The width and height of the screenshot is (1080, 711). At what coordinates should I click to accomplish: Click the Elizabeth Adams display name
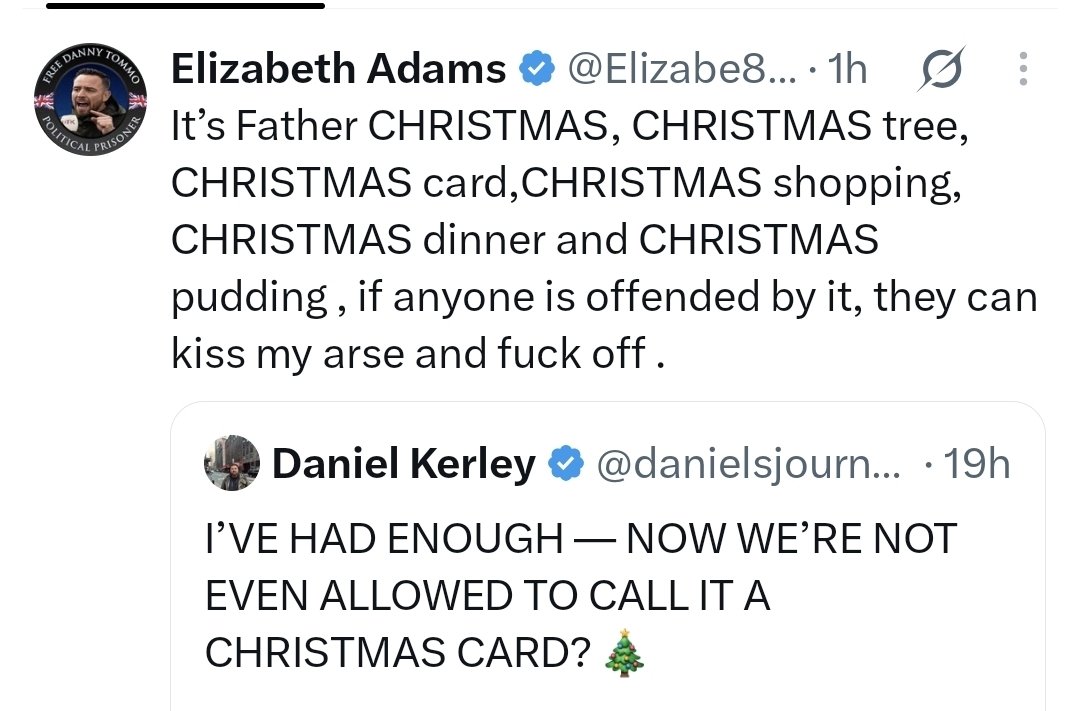click(x=338, y=69)
